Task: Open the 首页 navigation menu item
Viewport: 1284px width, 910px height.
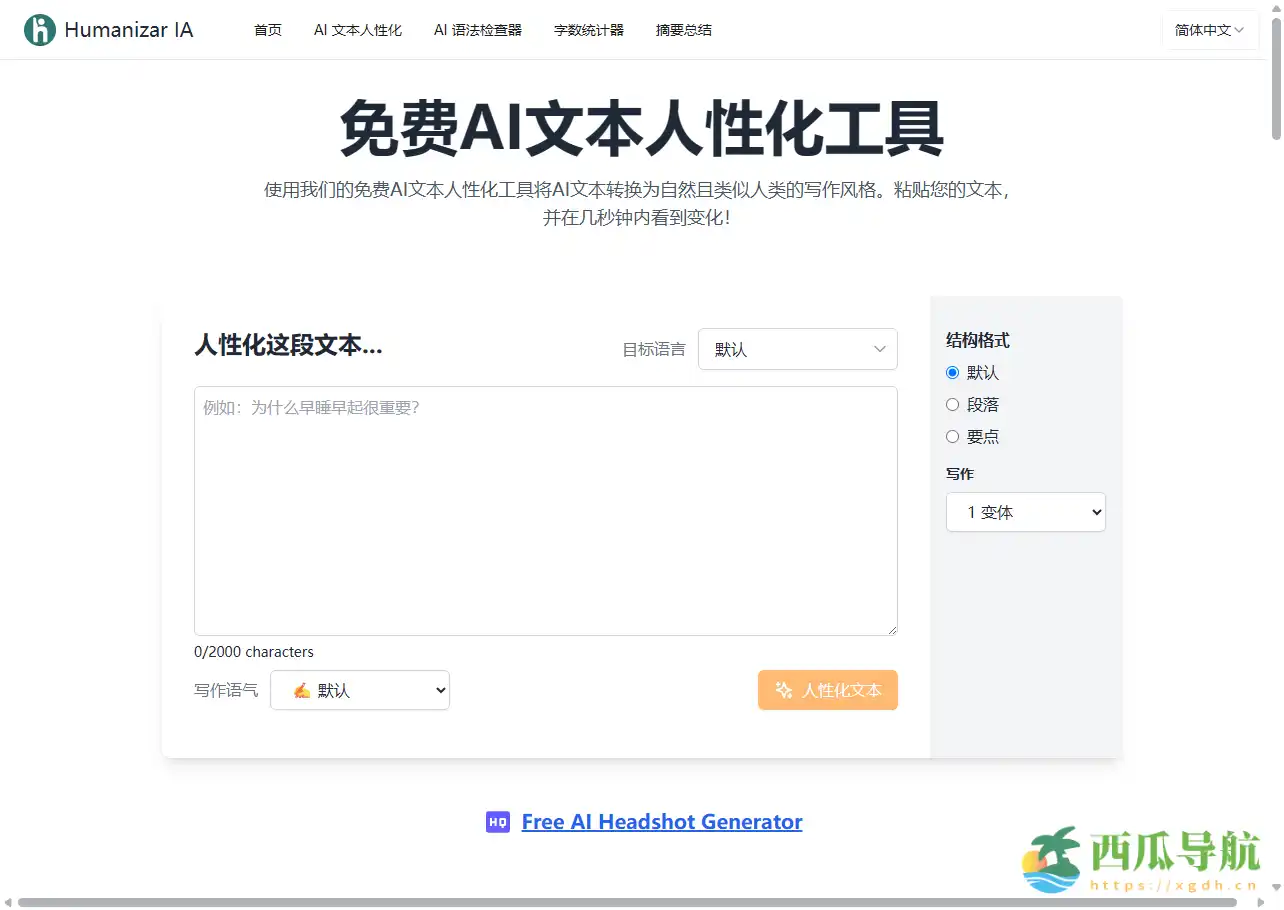Action: pyautogui.click(x=267, y=30)
